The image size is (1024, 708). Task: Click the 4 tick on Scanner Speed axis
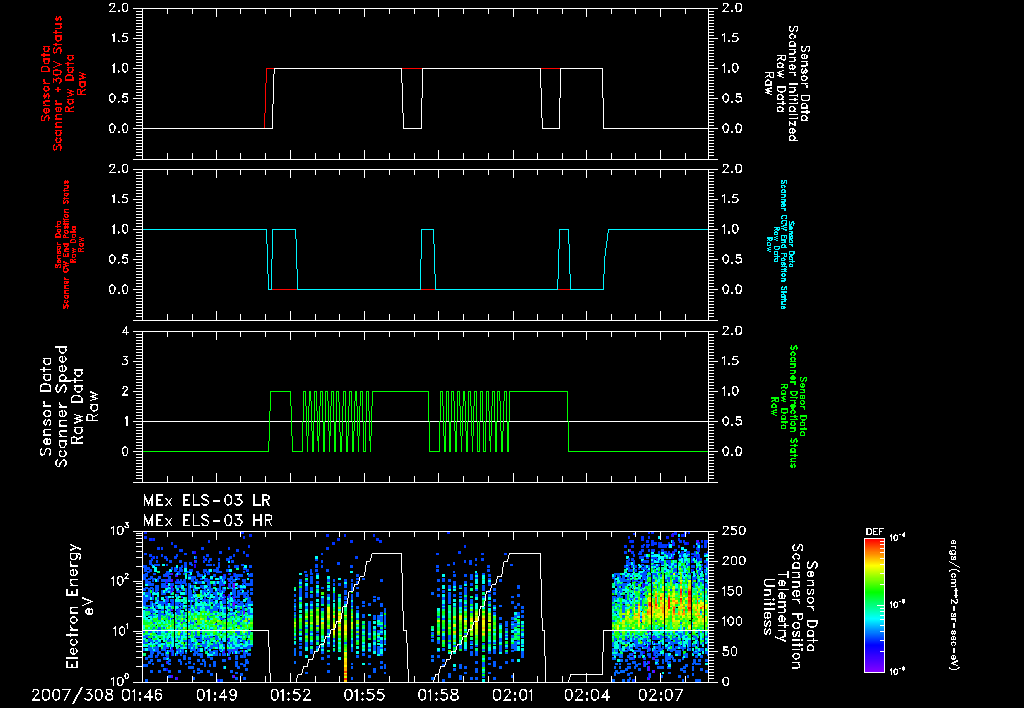point(125,330)
